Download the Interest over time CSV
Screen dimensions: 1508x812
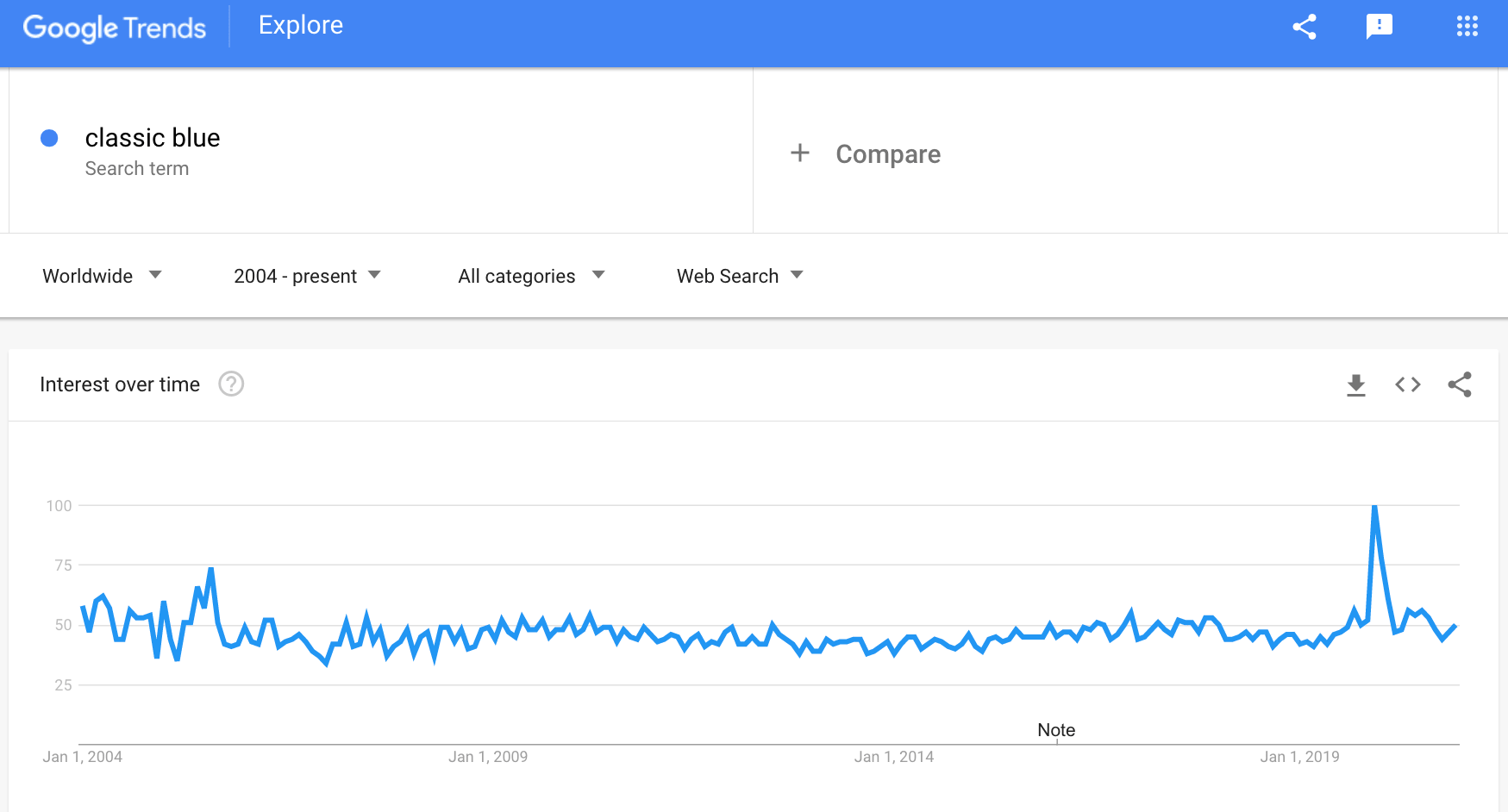[x=1356, y=384]
